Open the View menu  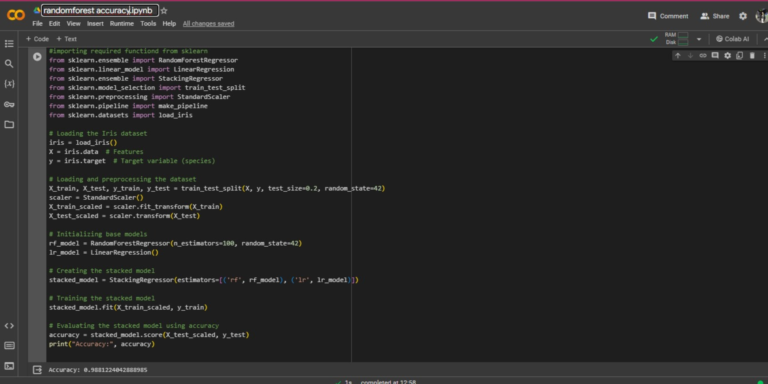click(73, 24)
